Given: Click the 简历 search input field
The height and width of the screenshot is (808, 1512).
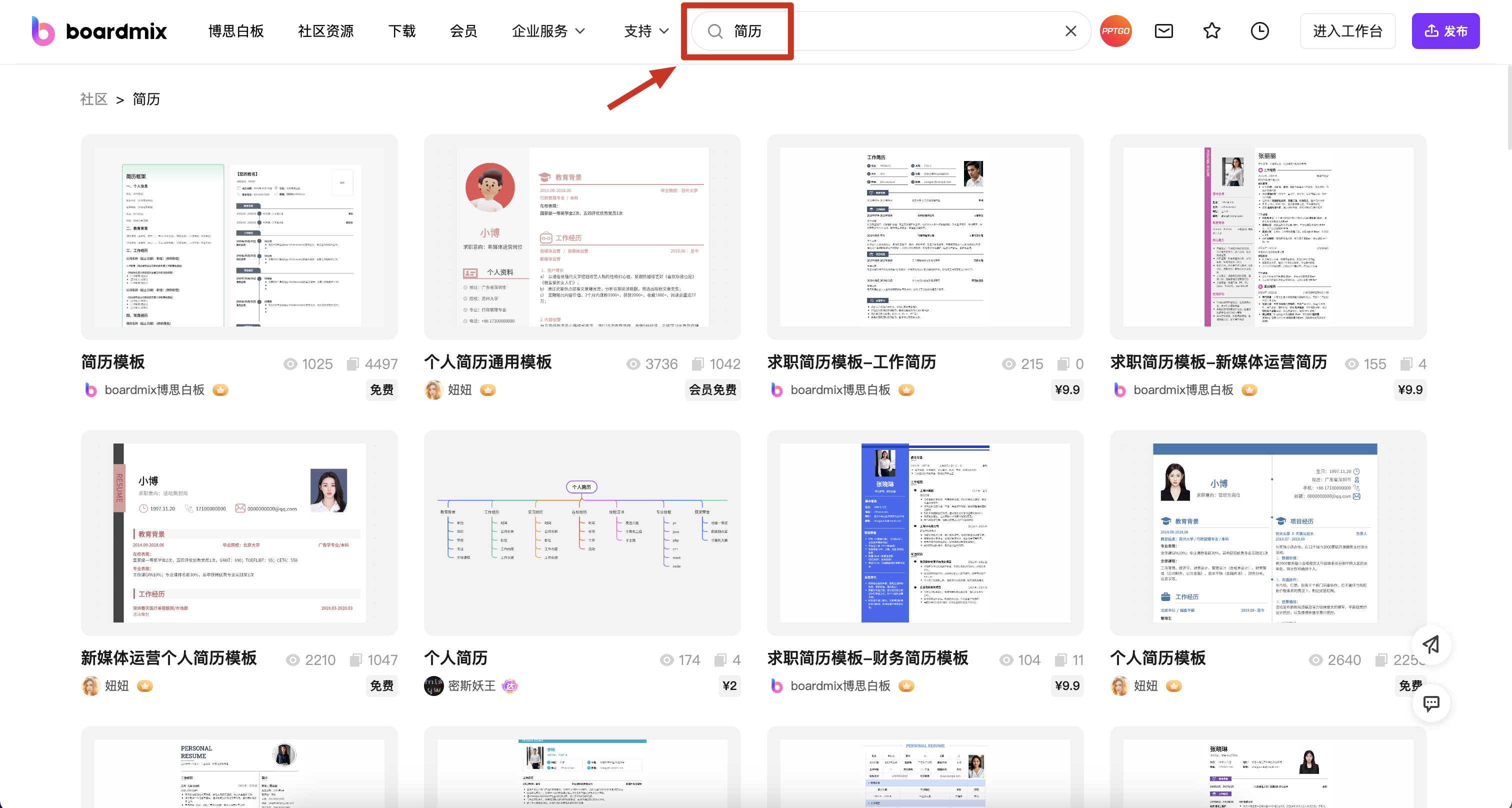Looking at the screenshot, I should click(891, 31).
